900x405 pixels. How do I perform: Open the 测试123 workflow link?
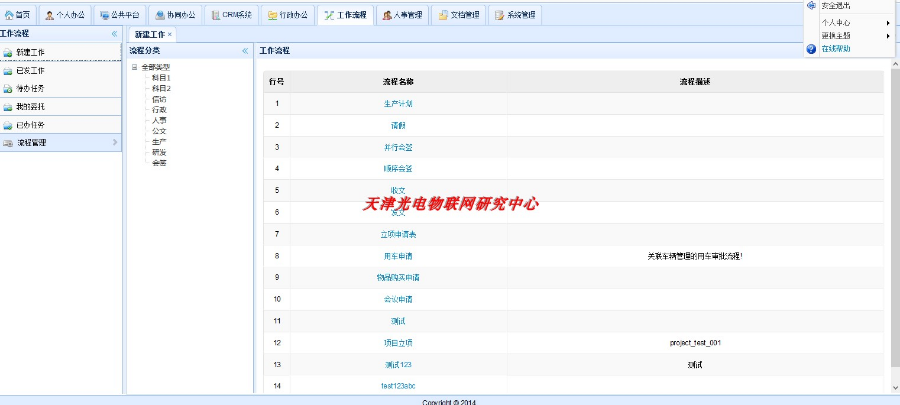(398, 365)
